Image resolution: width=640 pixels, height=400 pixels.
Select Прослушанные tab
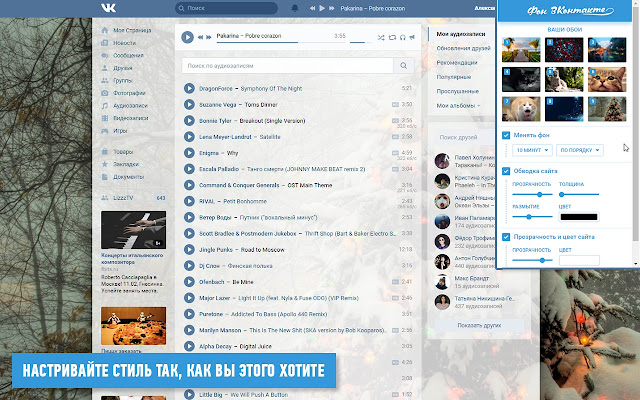tap(458, 91)
